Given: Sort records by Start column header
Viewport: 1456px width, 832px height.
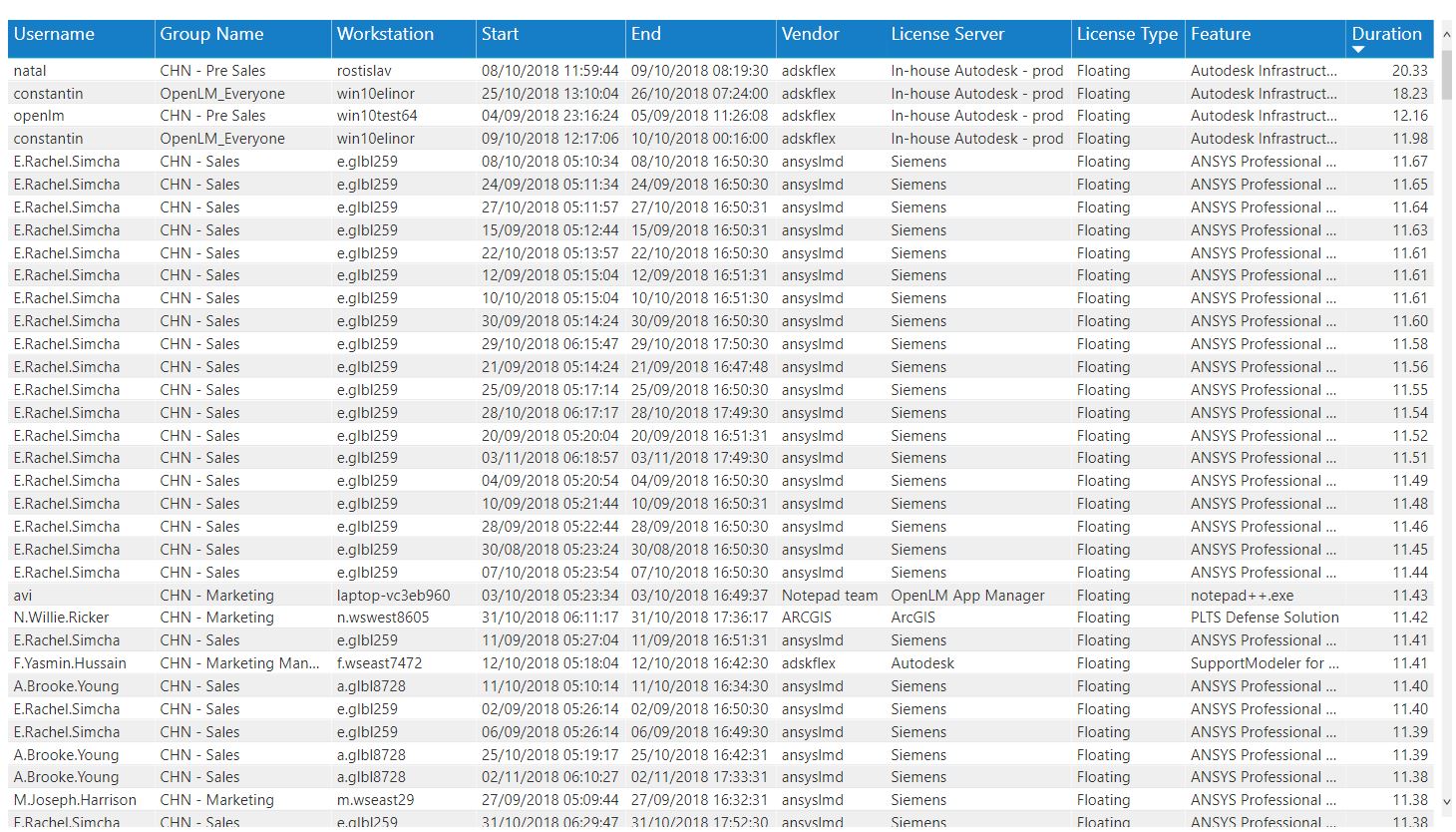Looking at the screenshot, I should tap(500, 34).
